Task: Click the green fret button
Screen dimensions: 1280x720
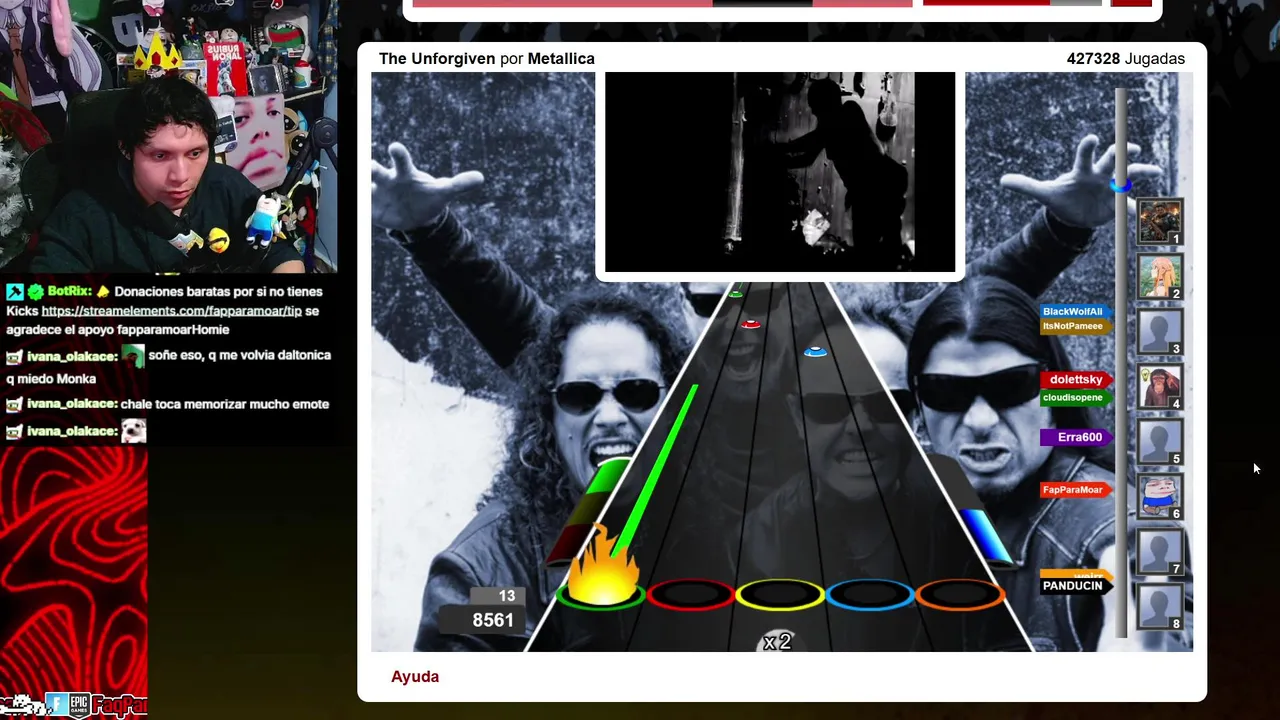Action: tap(600, 596)
